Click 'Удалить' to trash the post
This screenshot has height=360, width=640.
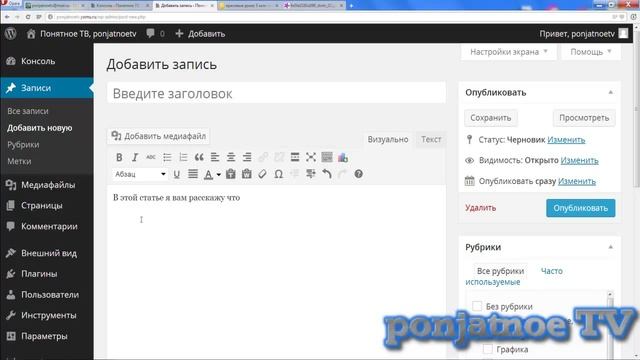[480, 208]
